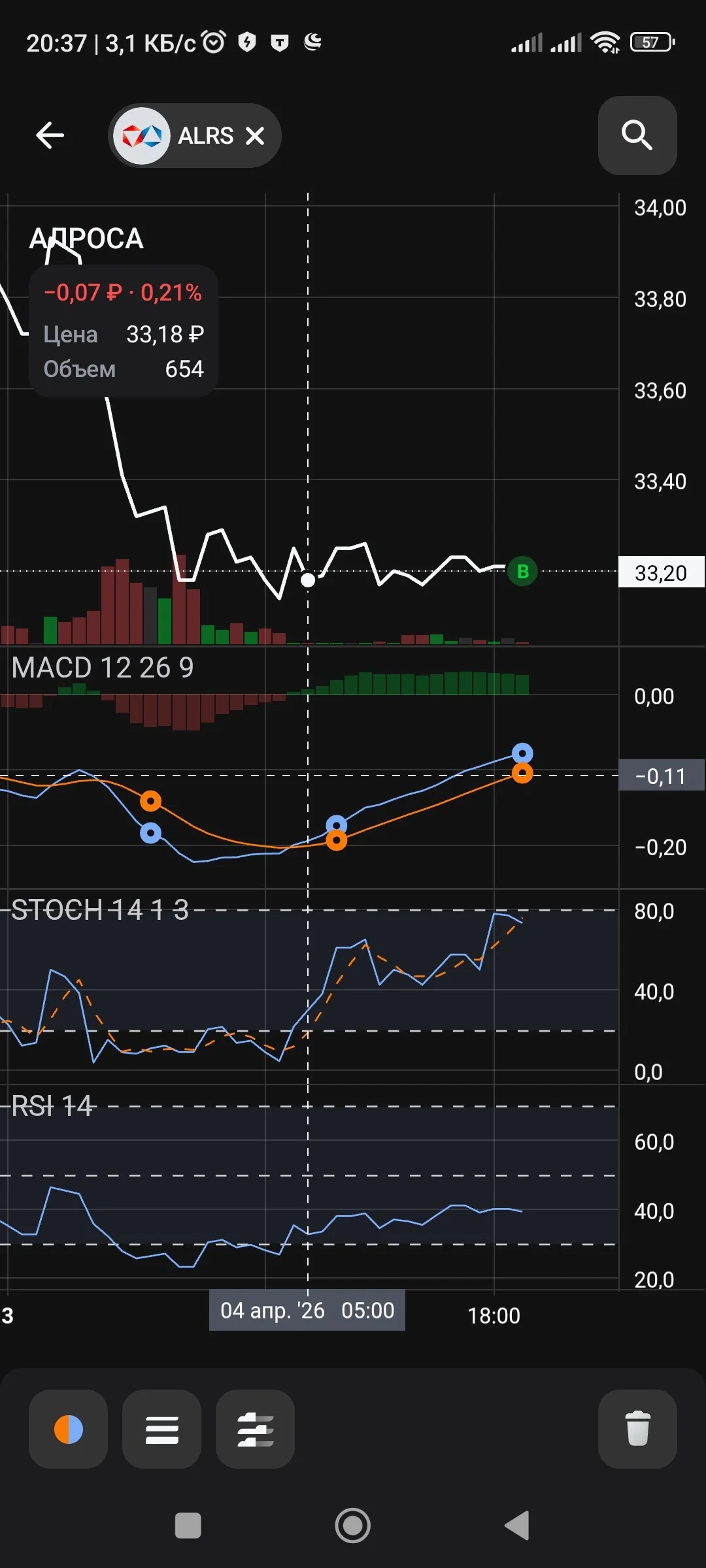Delete with the trash can button

tap(637, 1429)
